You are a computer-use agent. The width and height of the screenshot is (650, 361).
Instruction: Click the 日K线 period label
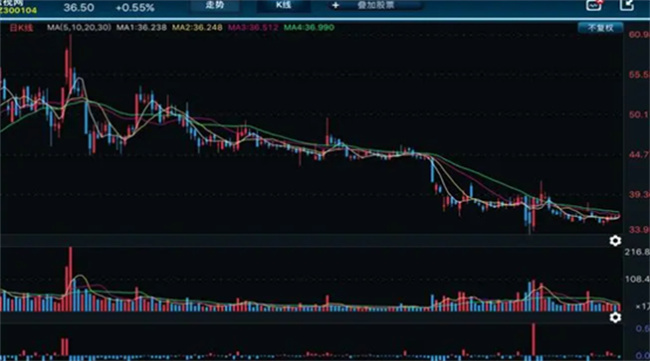point(21,28)
